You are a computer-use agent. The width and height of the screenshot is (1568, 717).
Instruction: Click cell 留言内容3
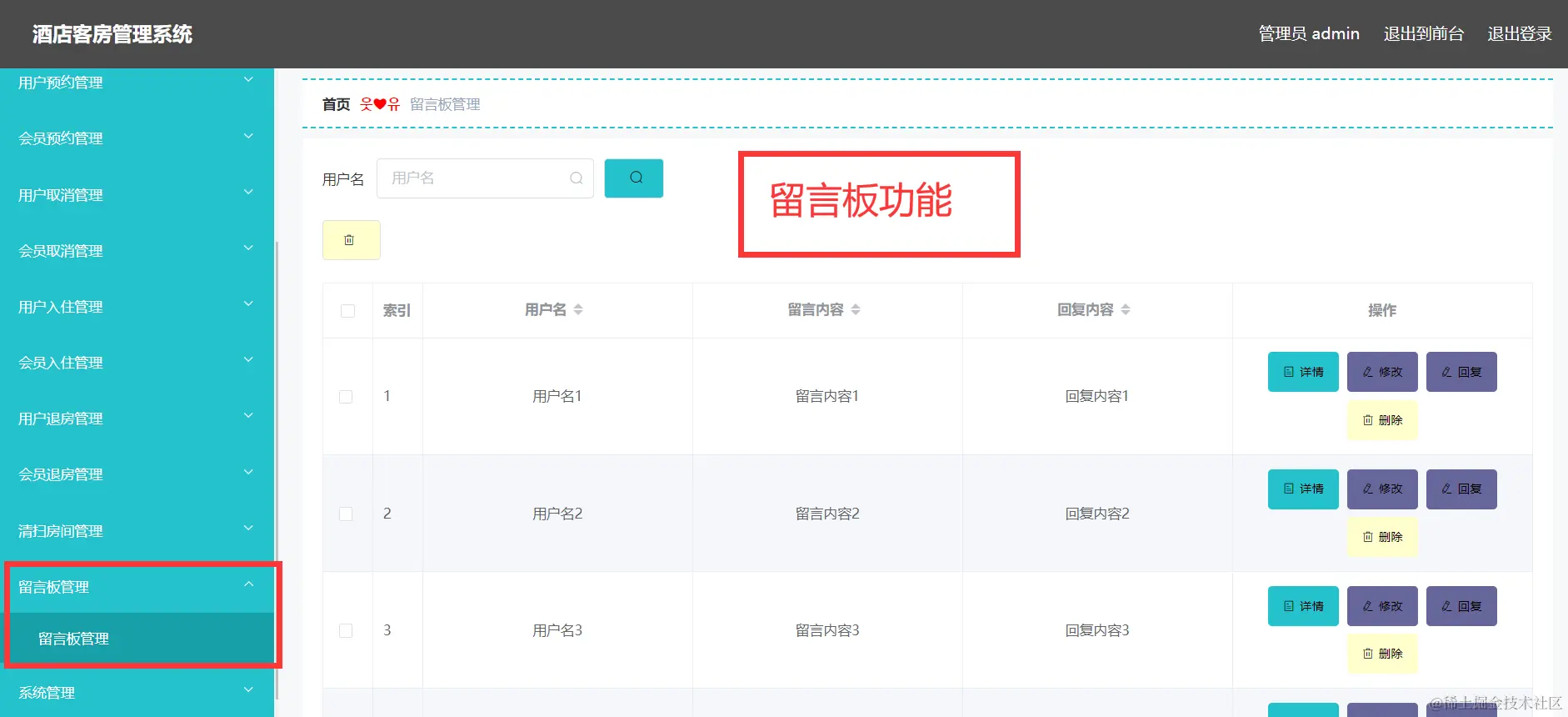[827, 630]
